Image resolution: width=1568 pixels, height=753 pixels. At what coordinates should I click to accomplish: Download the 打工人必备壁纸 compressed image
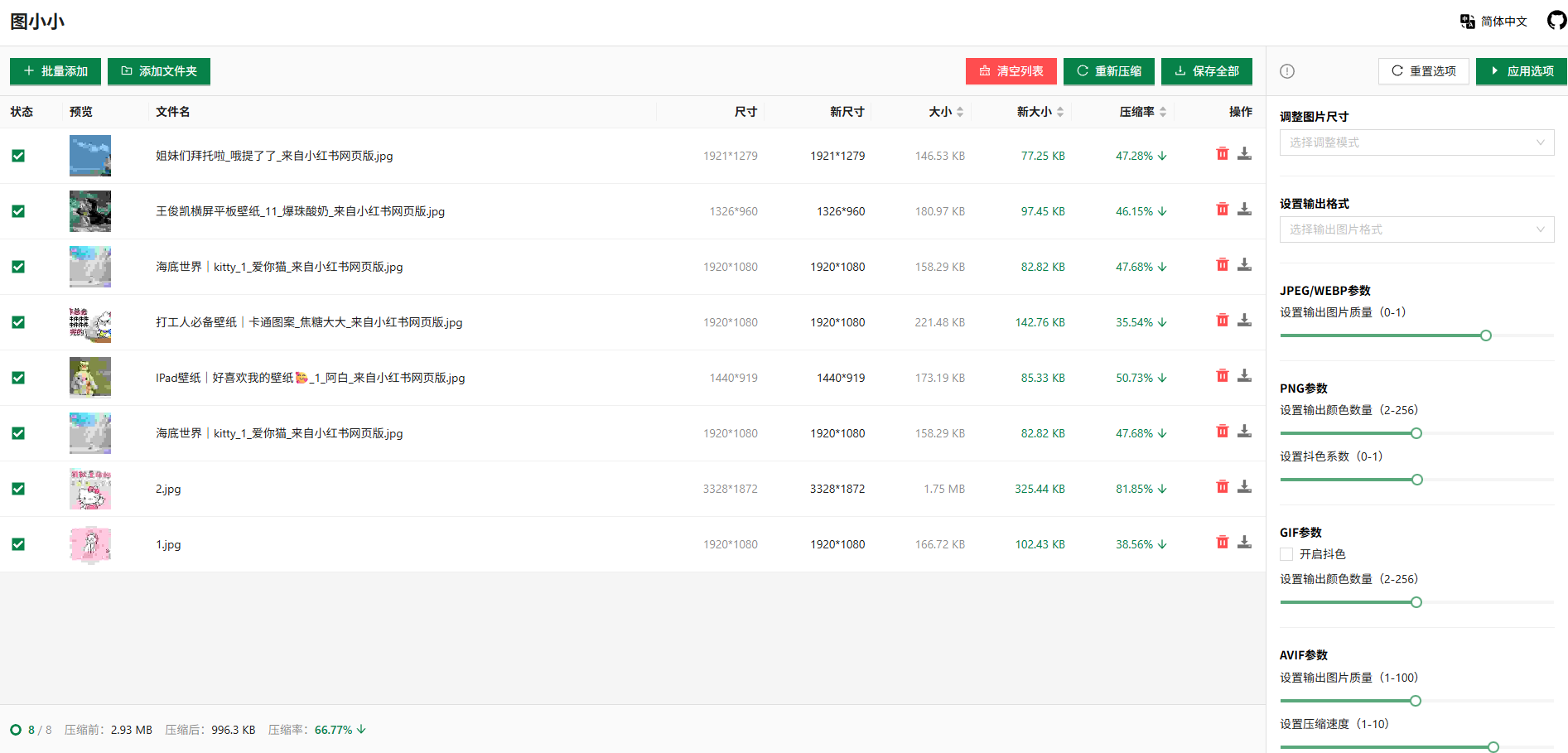pos(1244,321)
